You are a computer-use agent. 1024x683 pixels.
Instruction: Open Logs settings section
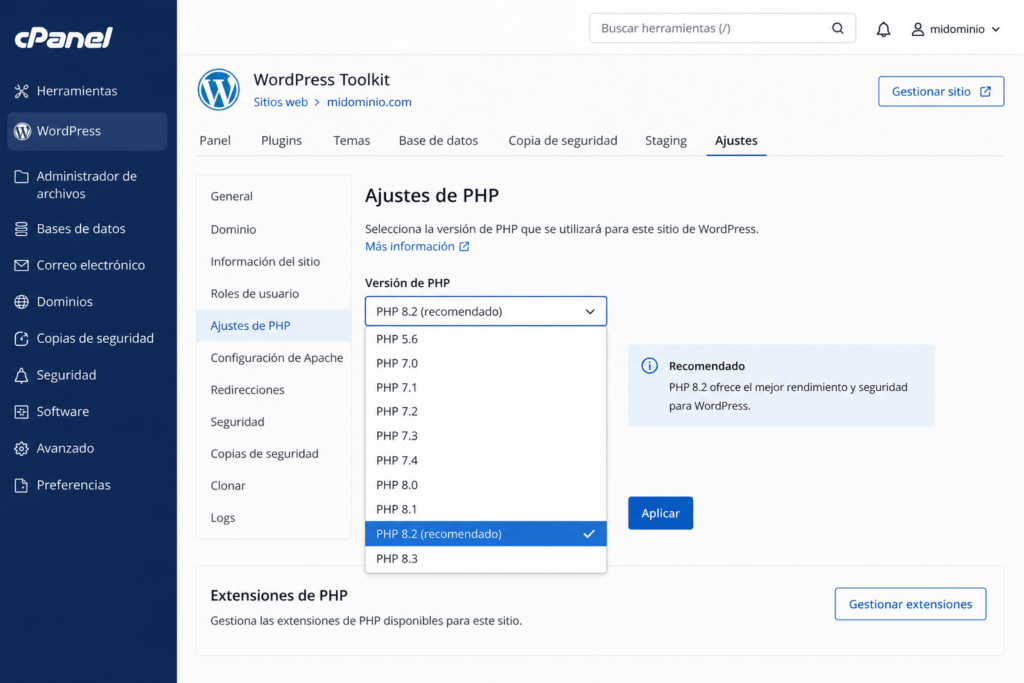274,517
